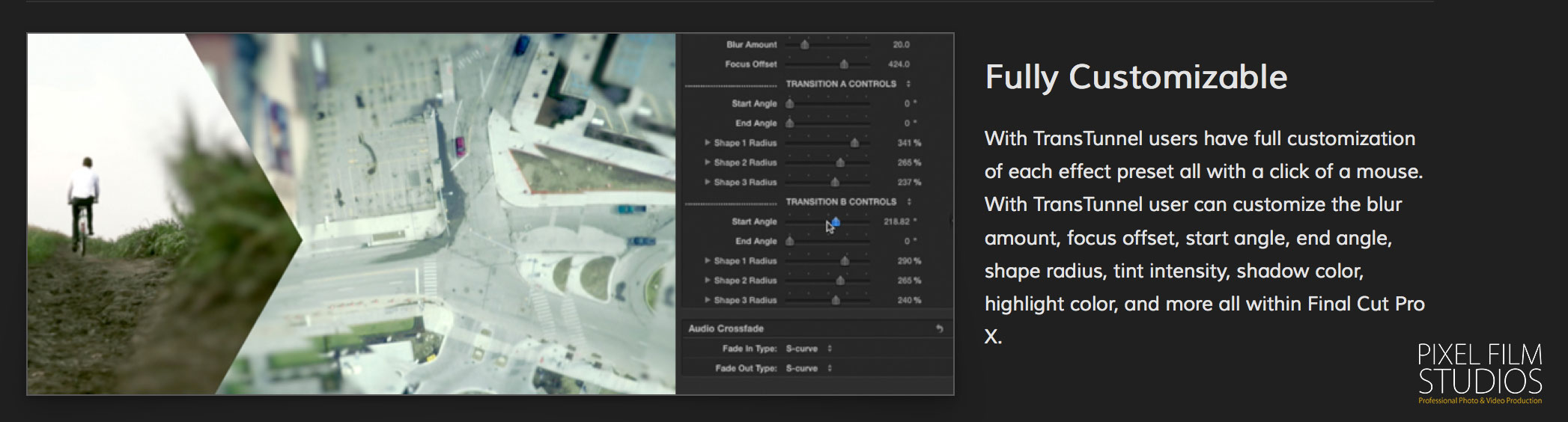The width and height of the screenshot is (1568, 422).
Task: Click the 237 % Shape 3 Radius value
Action: [909, 183]
